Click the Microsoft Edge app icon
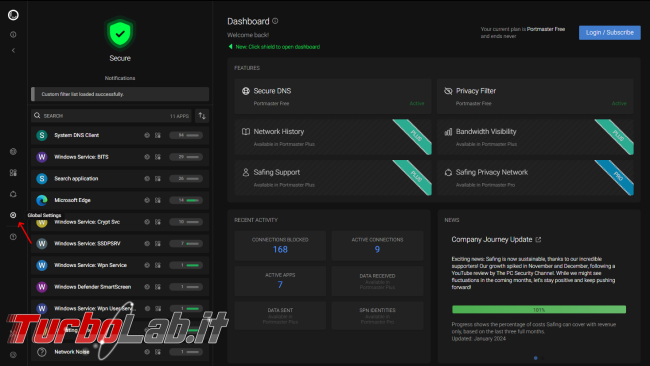The image size is (650, 366). pos(41,200)
